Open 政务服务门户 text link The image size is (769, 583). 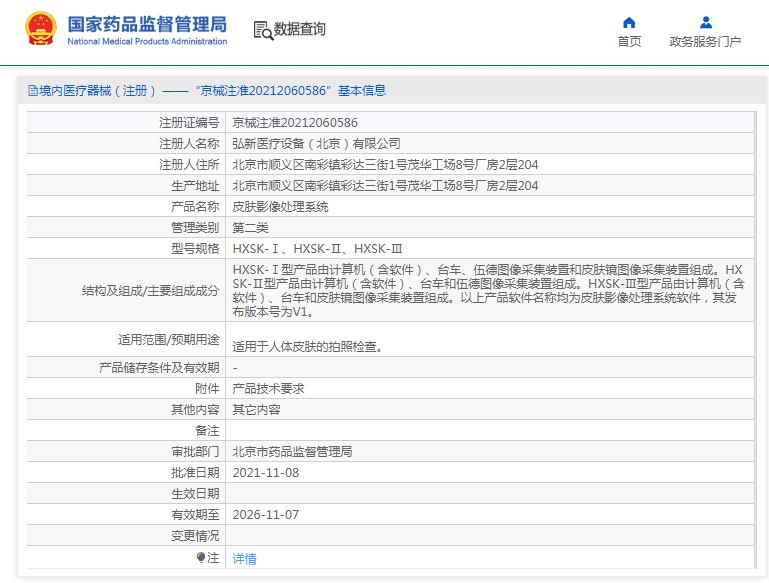point(705,42)
